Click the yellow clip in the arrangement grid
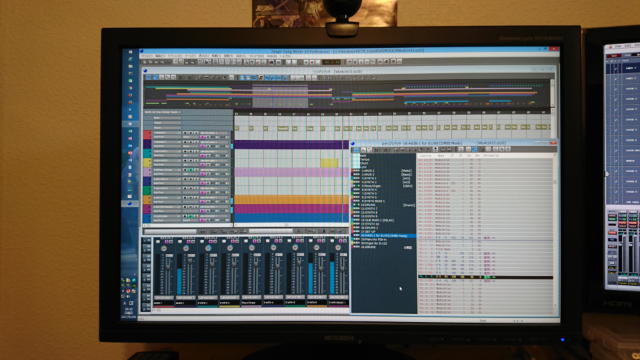The height and width of the screenshot is (360, 640). tap(329, 163)
